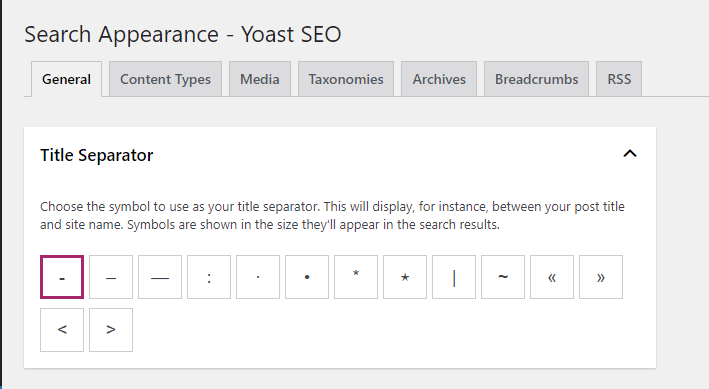709x389 pixels.
Task: Open the Media tab
Action: 260,79
